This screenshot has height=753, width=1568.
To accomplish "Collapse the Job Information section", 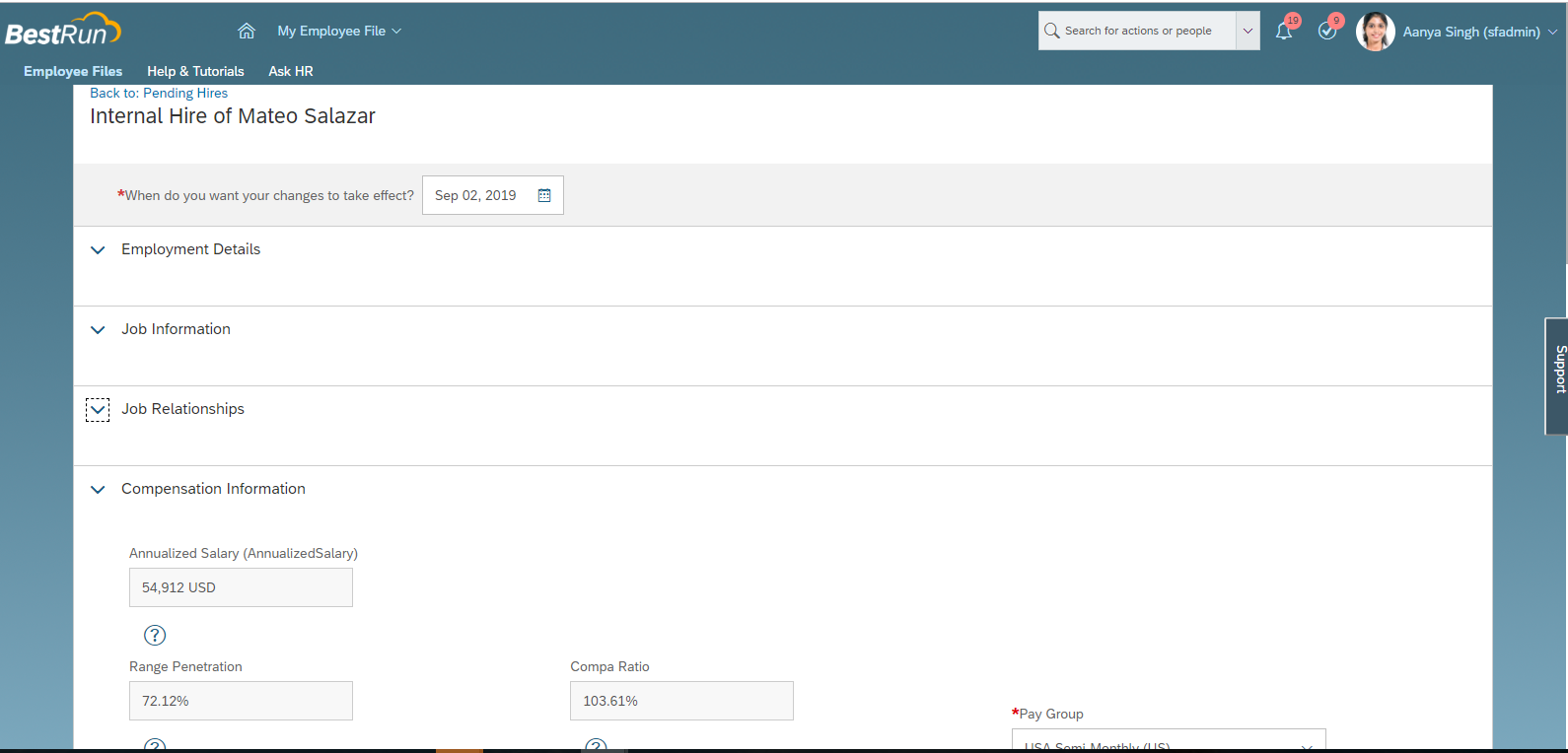I will click(x=98, y=330).
